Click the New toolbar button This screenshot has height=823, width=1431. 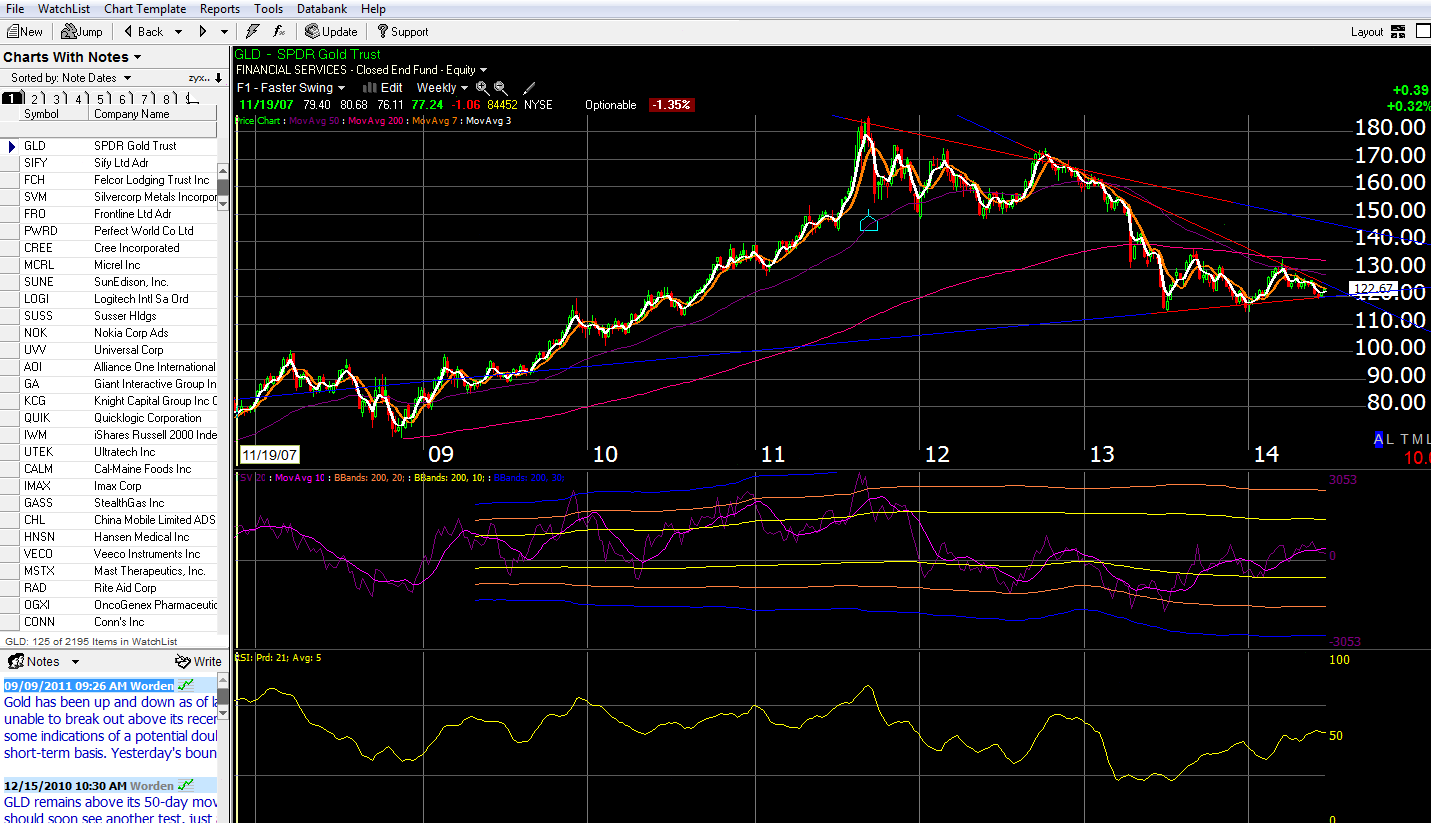(x=25, y=31)
